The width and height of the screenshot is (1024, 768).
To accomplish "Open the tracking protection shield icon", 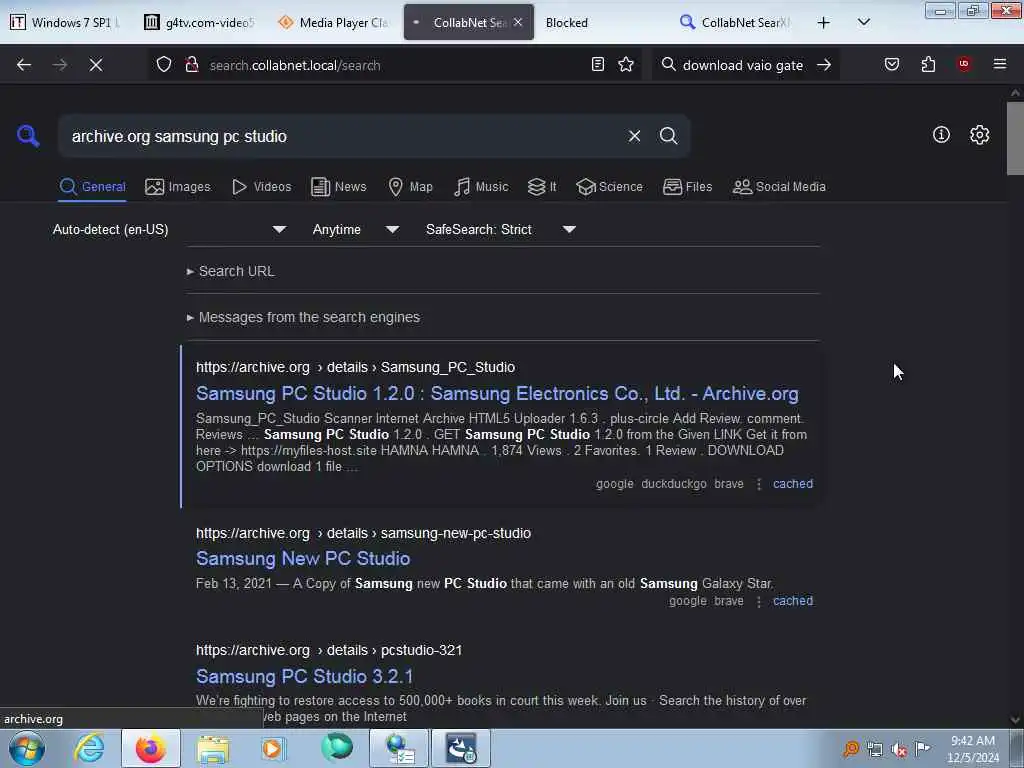I will [x=164, y=65].
